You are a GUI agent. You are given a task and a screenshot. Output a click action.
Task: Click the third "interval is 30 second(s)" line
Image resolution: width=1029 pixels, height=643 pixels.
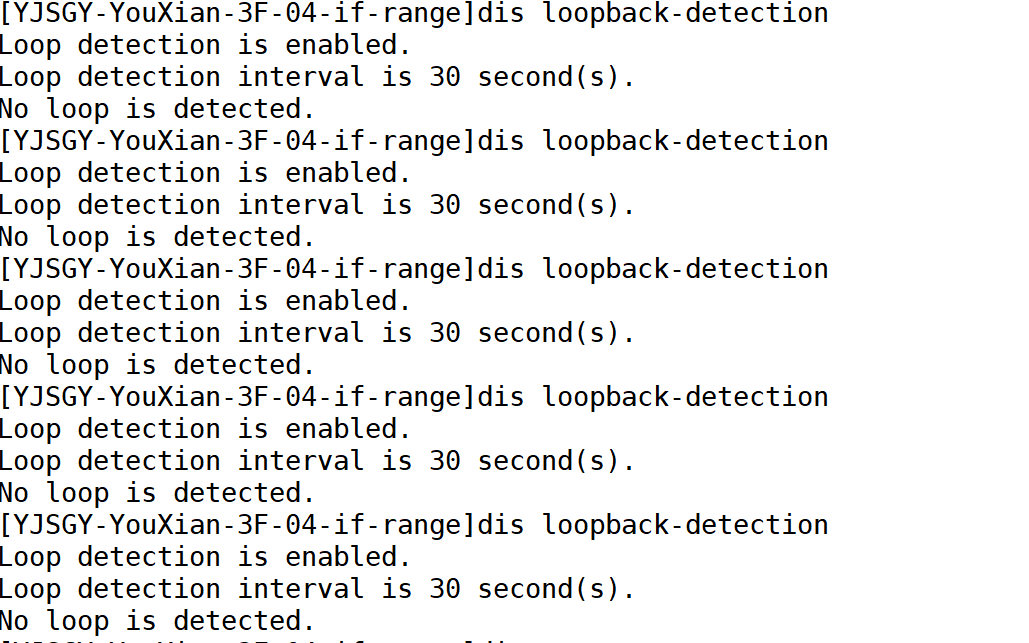click(x=317, y=333)
